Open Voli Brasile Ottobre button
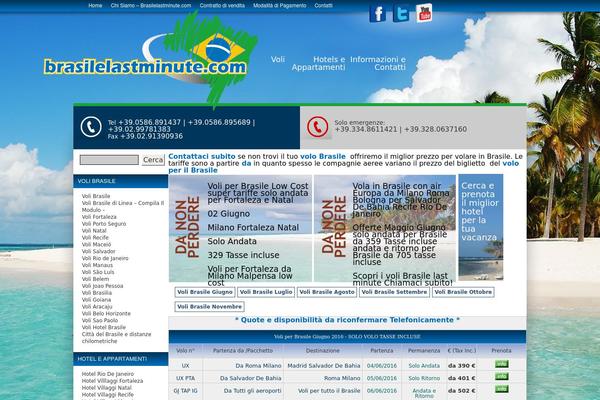 tap(463, 292)
